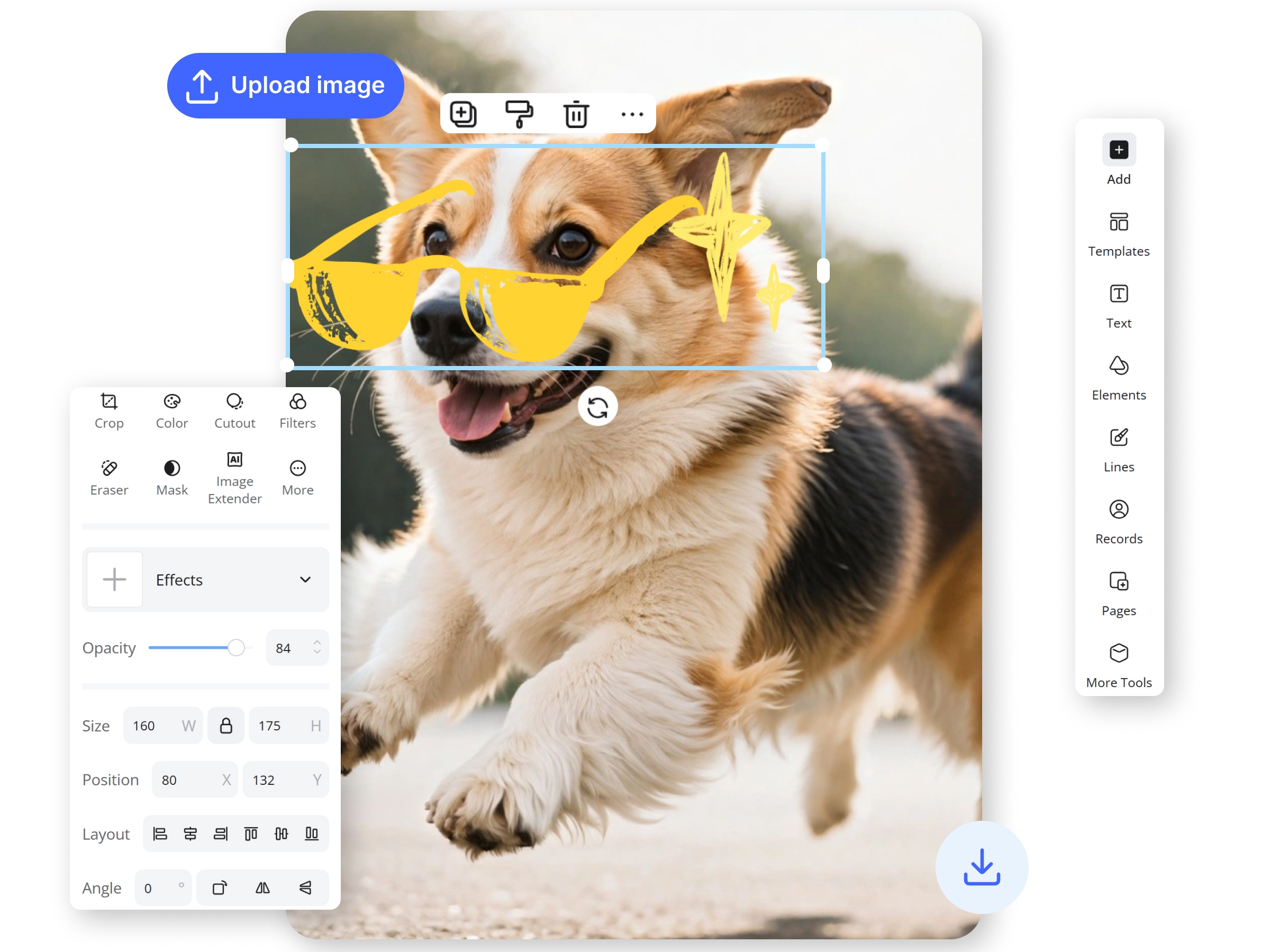Align element to horizontal center
The width and height of the screenshot is (1270, 952).
[x=190, y=833]
